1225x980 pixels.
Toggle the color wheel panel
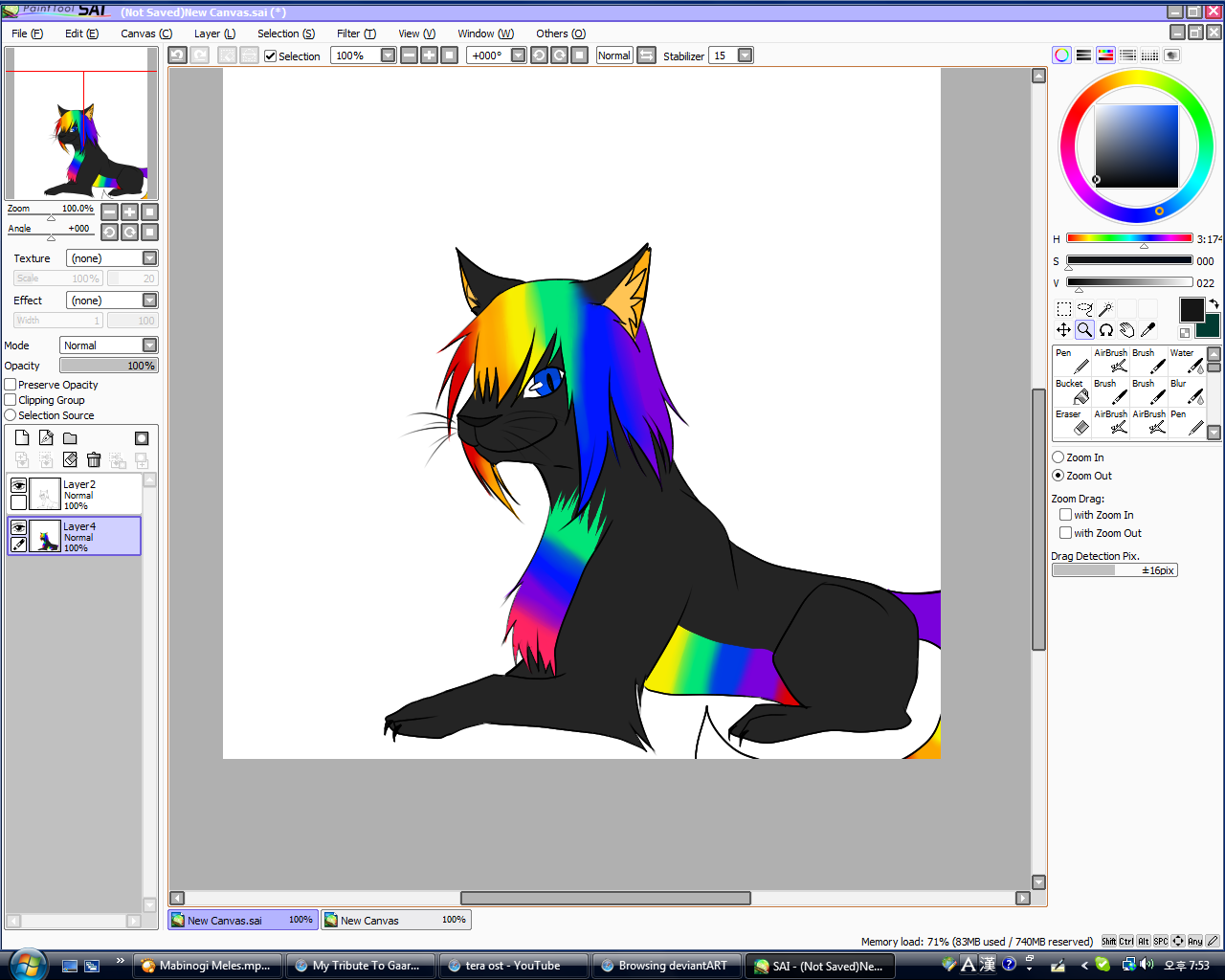(1061, 56)
